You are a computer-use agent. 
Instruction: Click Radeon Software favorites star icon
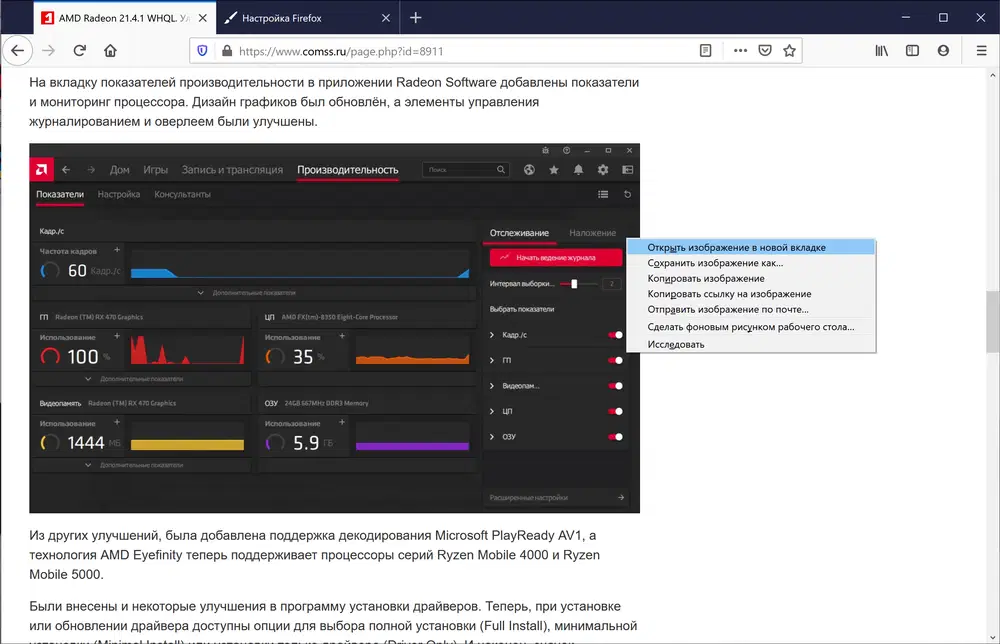(x=554, y=170)
